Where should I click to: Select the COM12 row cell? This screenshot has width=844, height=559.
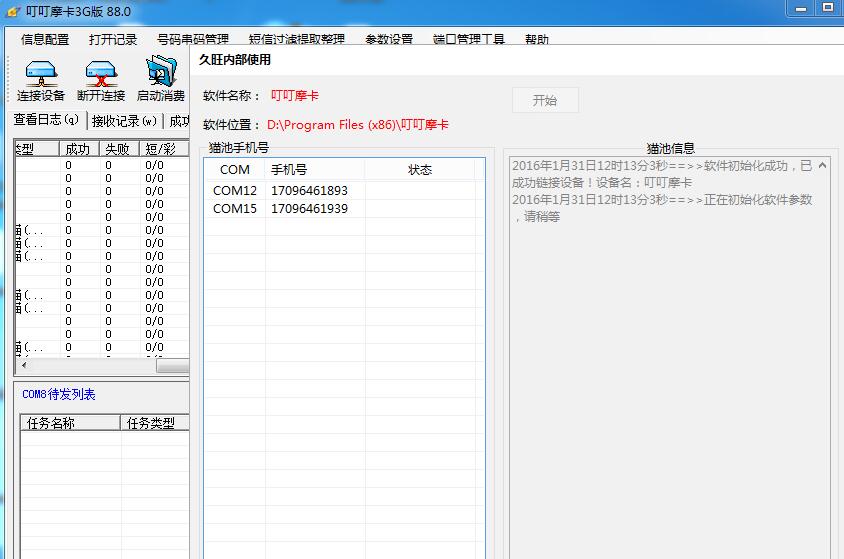point(235,190)
